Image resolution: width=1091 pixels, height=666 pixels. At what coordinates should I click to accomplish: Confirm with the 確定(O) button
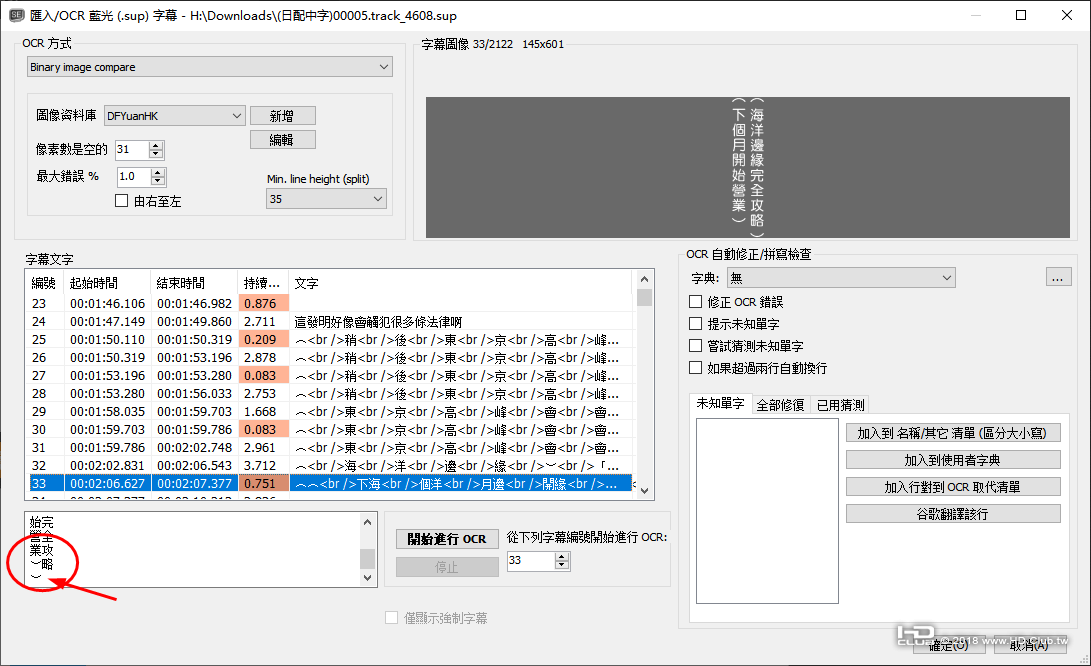click(948, 645)
